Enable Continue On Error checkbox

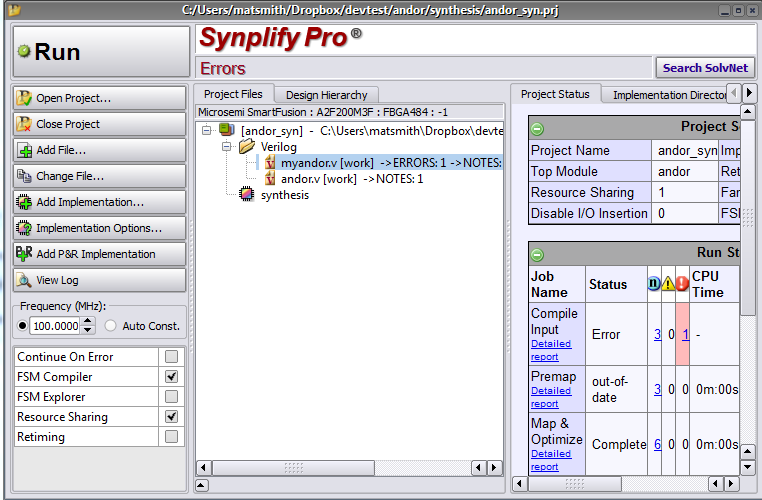(x=171, y=357)
